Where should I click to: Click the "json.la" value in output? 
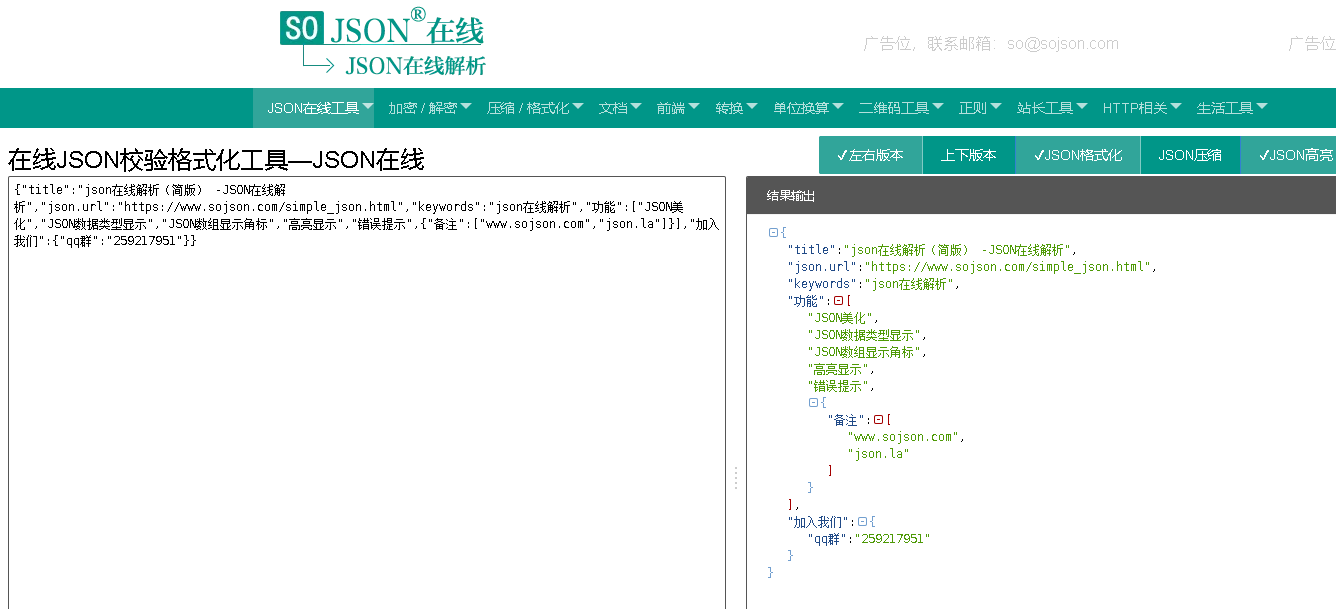pos(878,454)
